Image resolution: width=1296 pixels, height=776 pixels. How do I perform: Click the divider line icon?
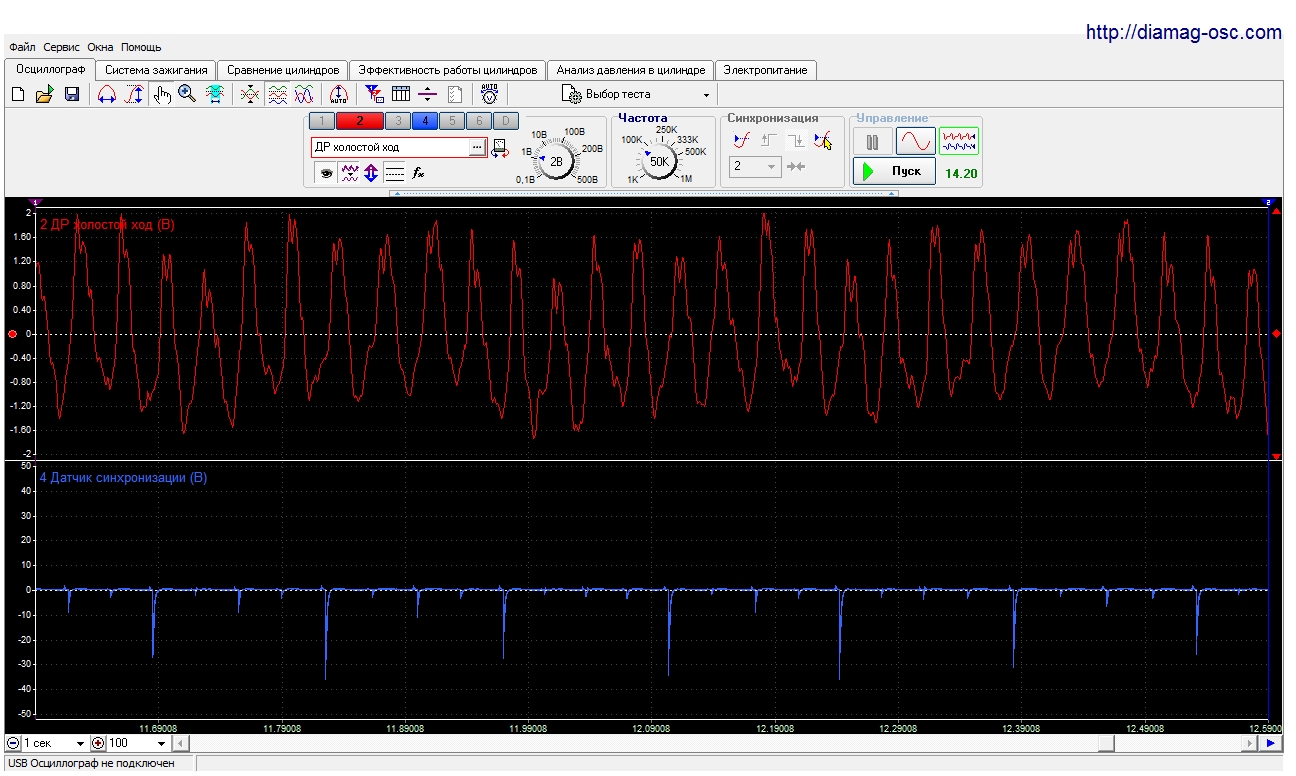(428, 94)
